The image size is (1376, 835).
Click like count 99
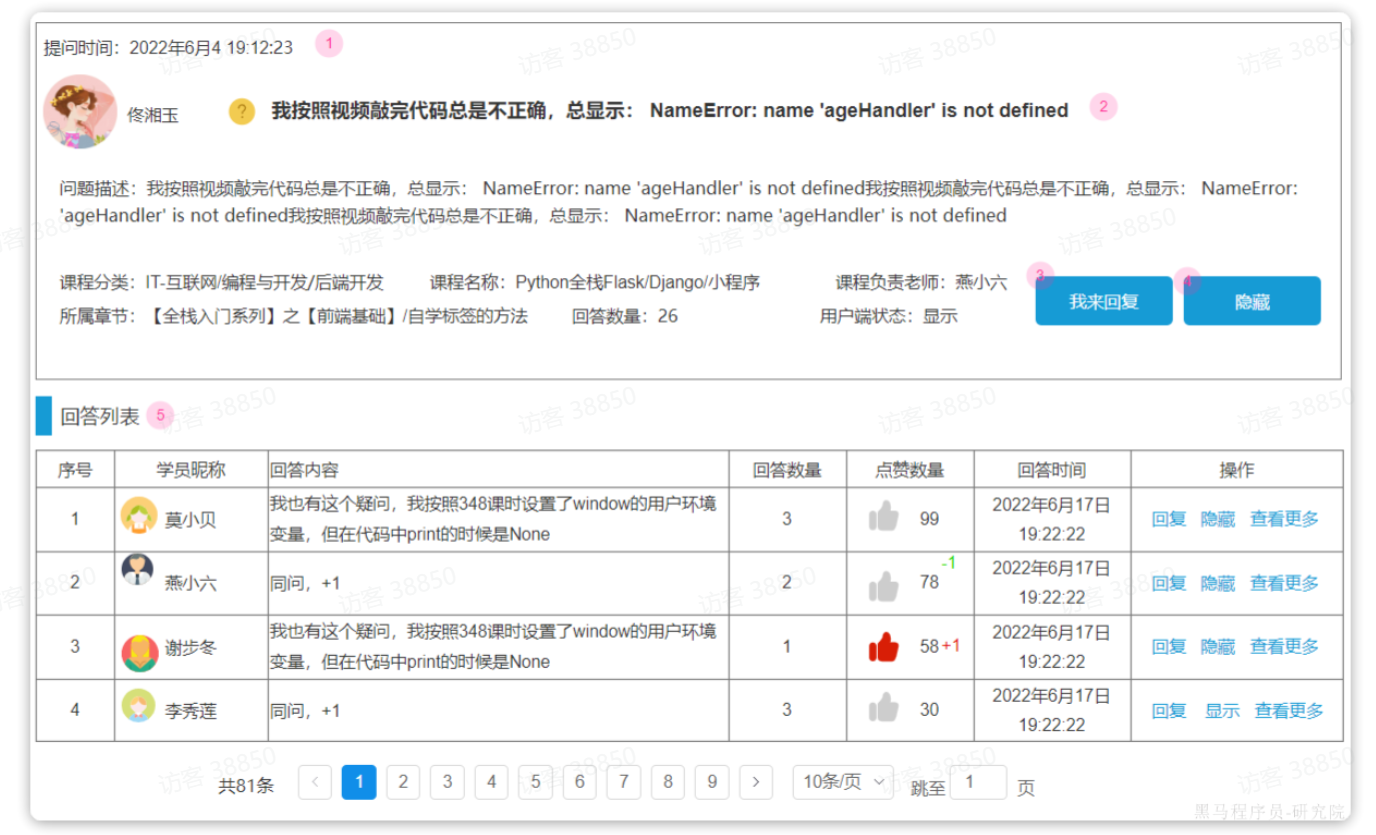tap(930, 519)
